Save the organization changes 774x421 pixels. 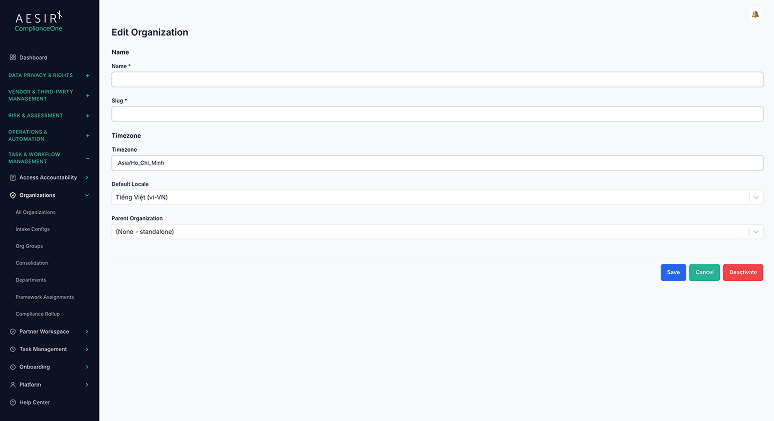pos(673,272)
